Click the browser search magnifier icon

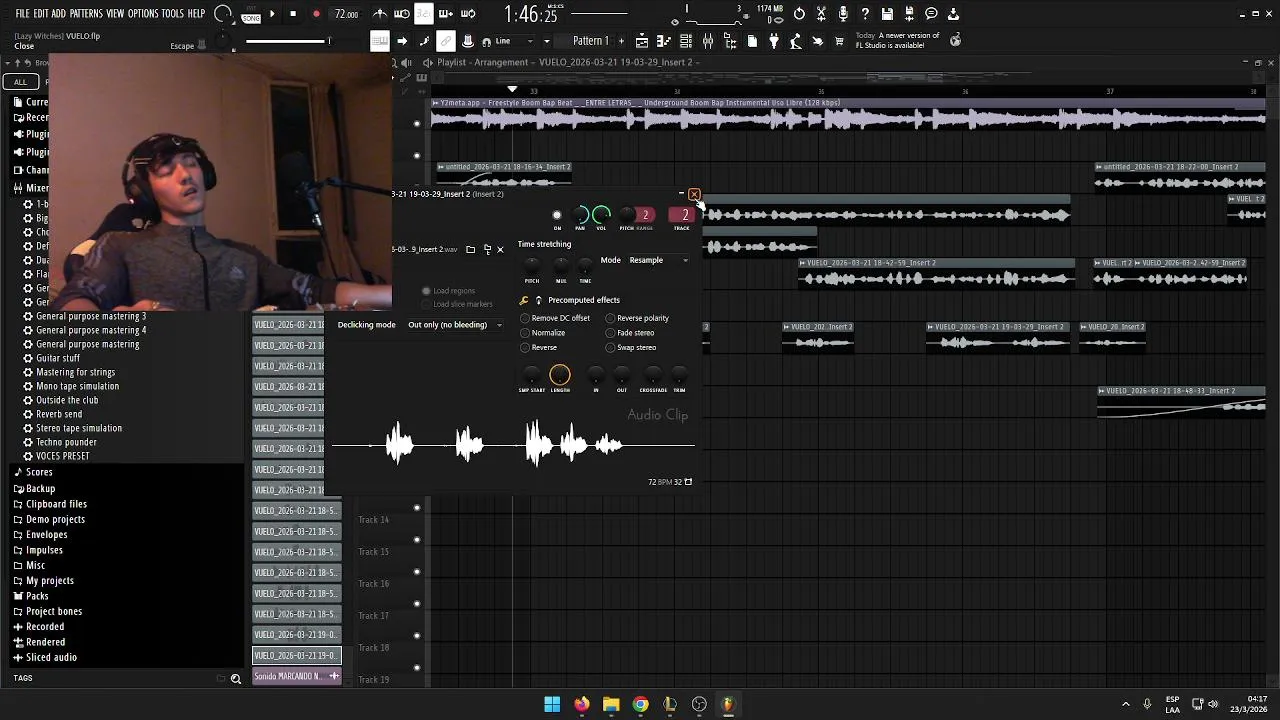click(x=236, y=679)
